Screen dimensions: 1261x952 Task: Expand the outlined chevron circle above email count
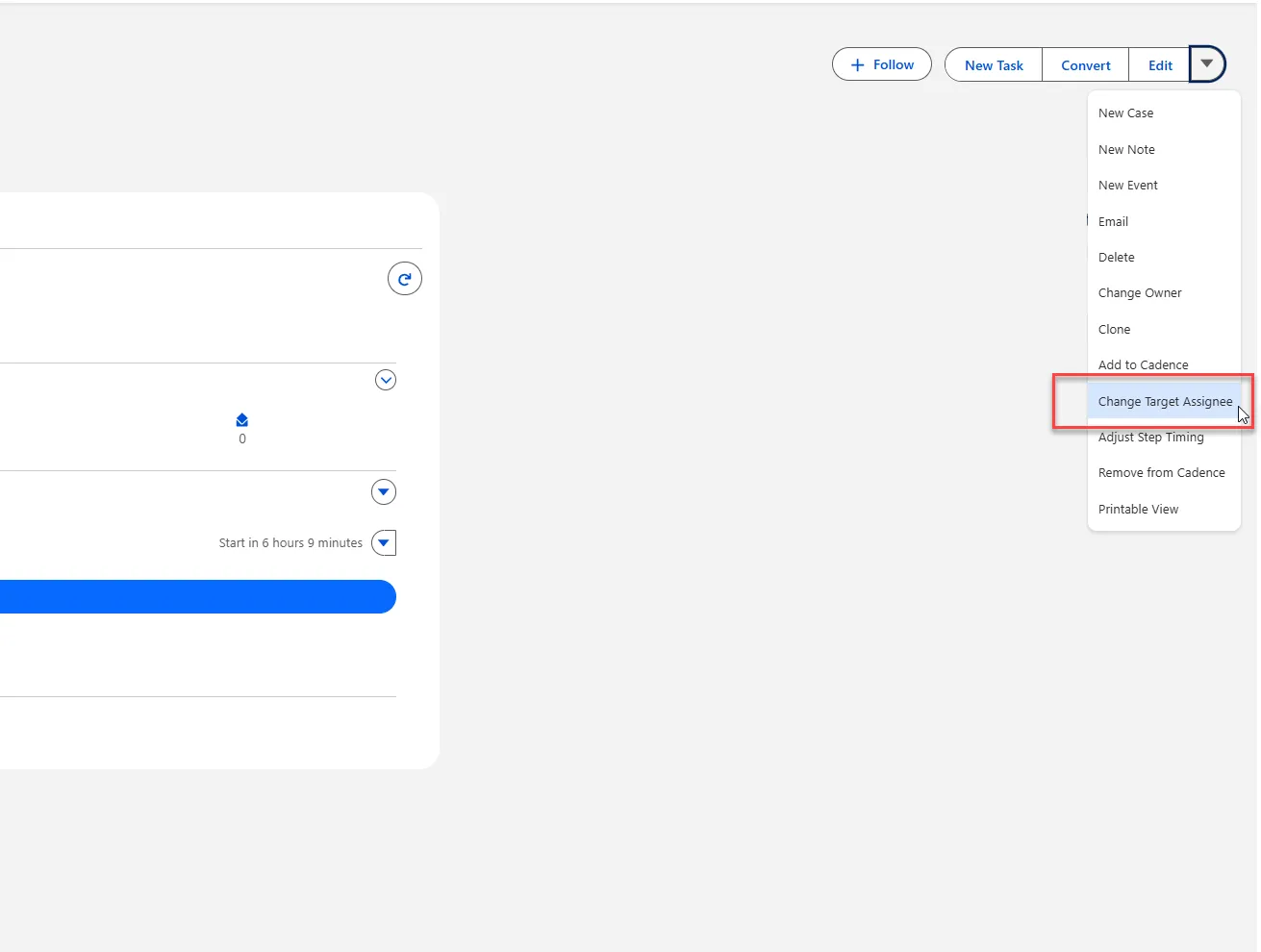(386, 380)
